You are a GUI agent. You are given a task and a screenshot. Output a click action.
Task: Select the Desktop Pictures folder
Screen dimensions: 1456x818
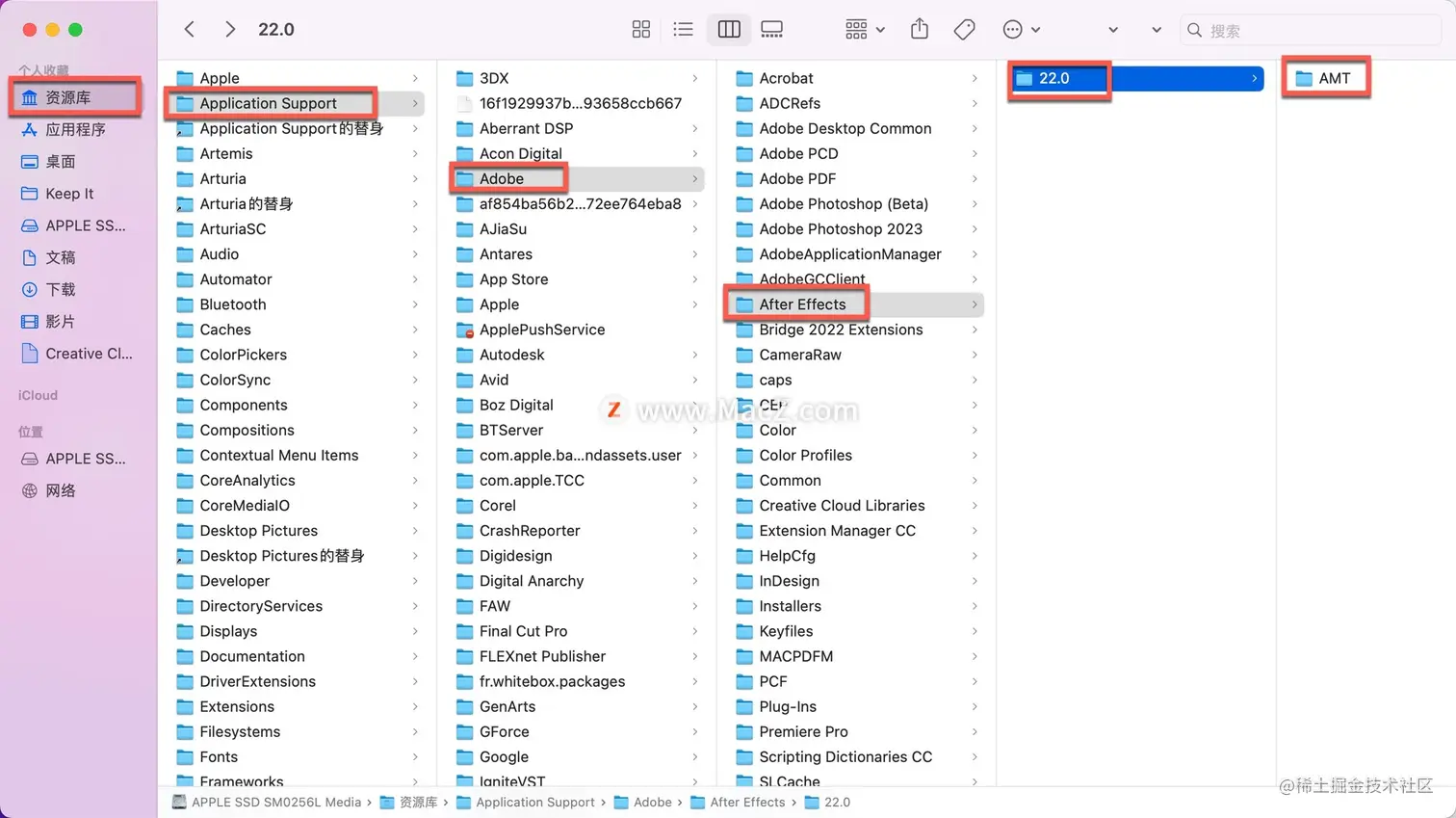coord(258,531)
